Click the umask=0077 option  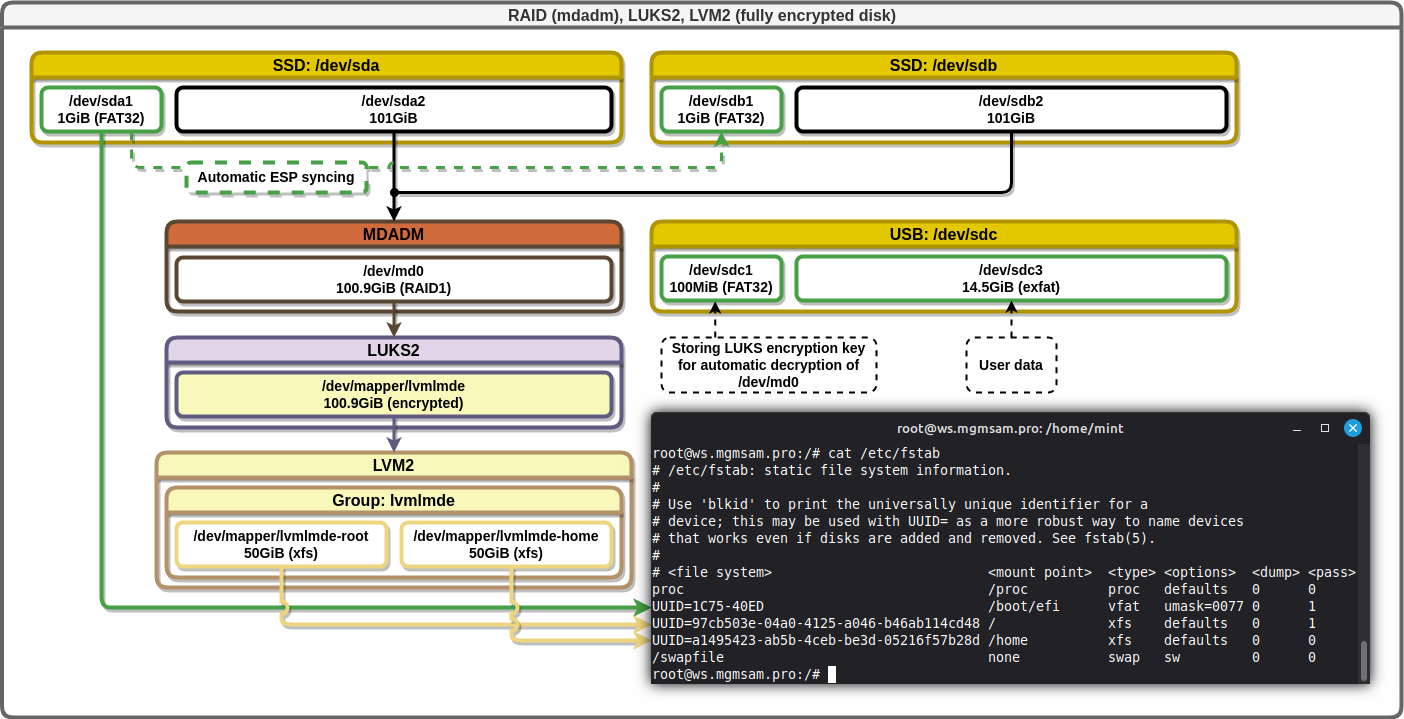[x=1204, y=606]
